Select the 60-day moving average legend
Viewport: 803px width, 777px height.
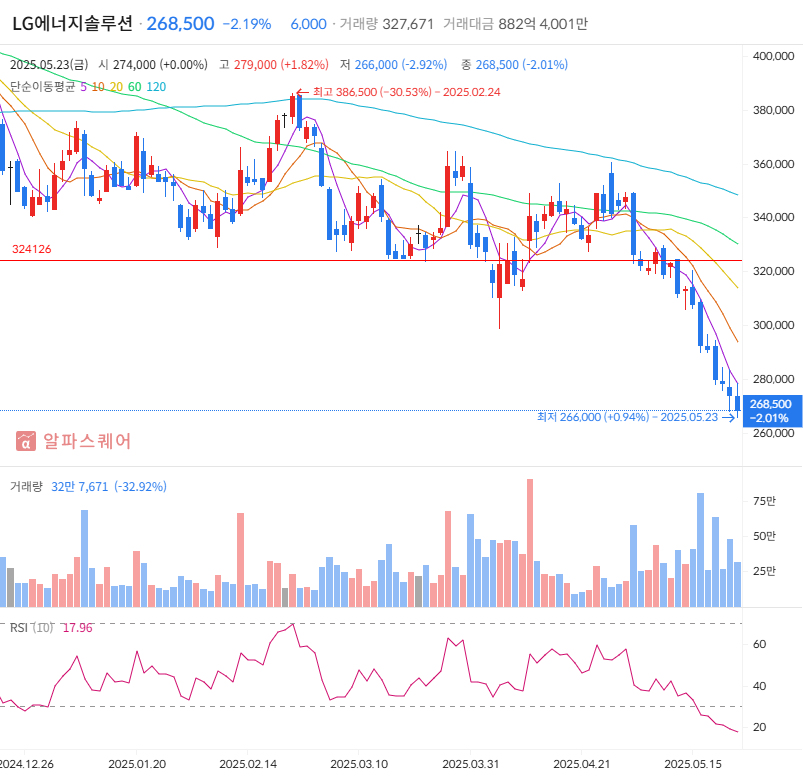135,87
